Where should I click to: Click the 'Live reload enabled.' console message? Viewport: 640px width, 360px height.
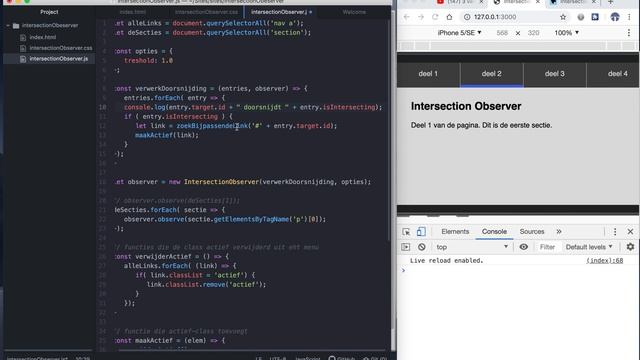pos(447,260)
